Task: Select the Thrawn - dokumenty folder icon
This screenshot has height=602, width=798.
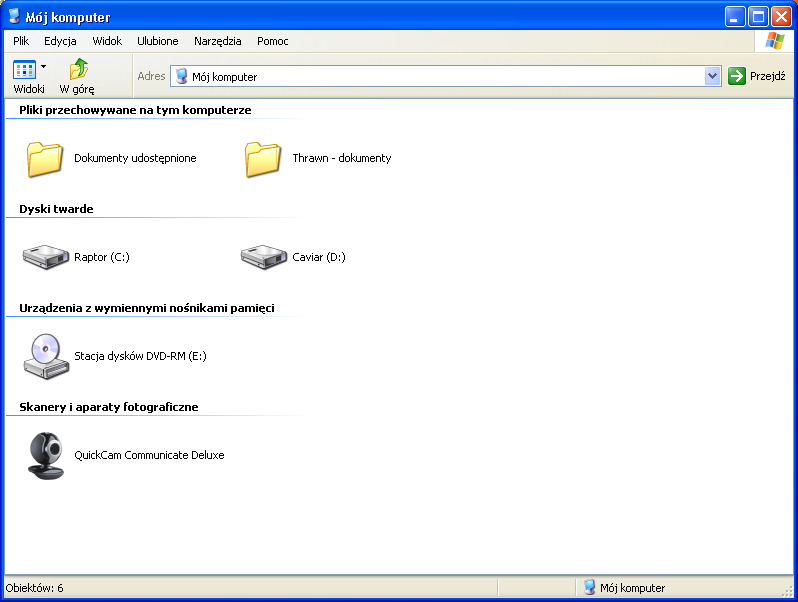Action: [263, 159]
